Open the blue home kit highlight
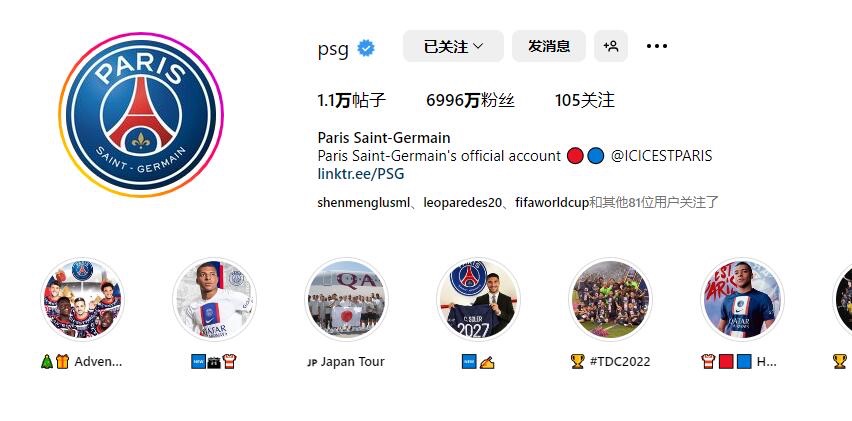Viewport: 852px width, 421px height. 742,300
